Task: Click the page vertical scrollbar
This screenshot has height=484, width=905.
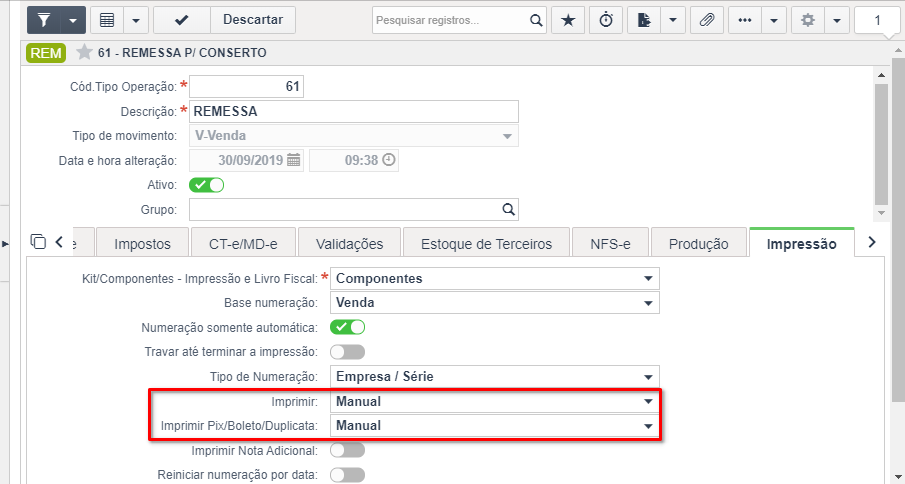Action: click(899, 231)
